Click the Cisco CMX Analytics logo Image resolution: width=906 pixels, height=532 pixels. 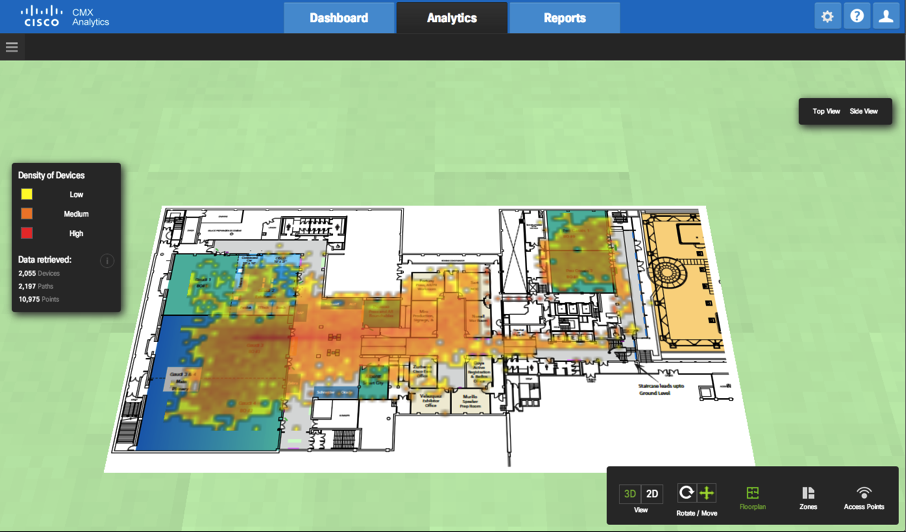pos(65,17)
